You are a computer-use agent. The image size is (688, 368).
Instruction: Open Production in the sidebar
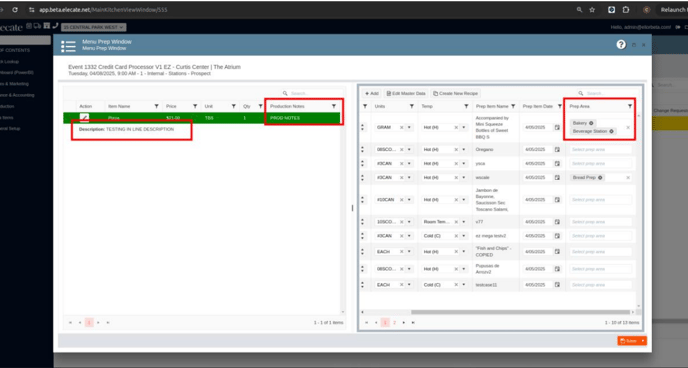point(7,106)
